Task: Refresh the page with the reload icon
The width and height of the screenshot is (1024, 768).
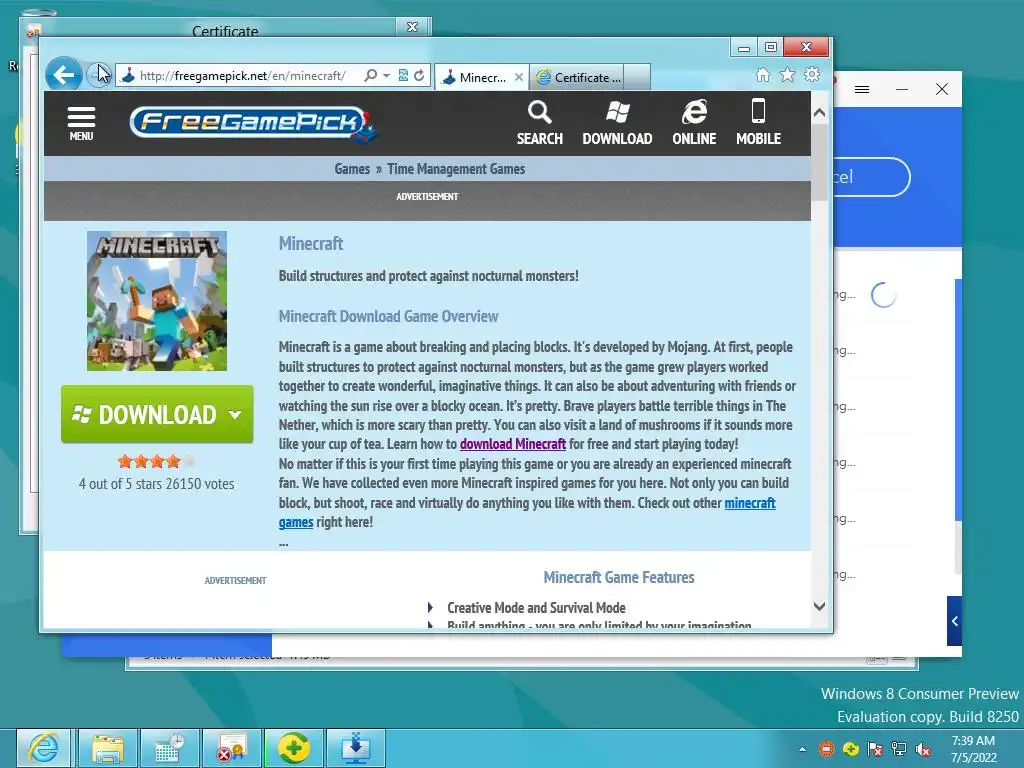Action: [419, 76]
